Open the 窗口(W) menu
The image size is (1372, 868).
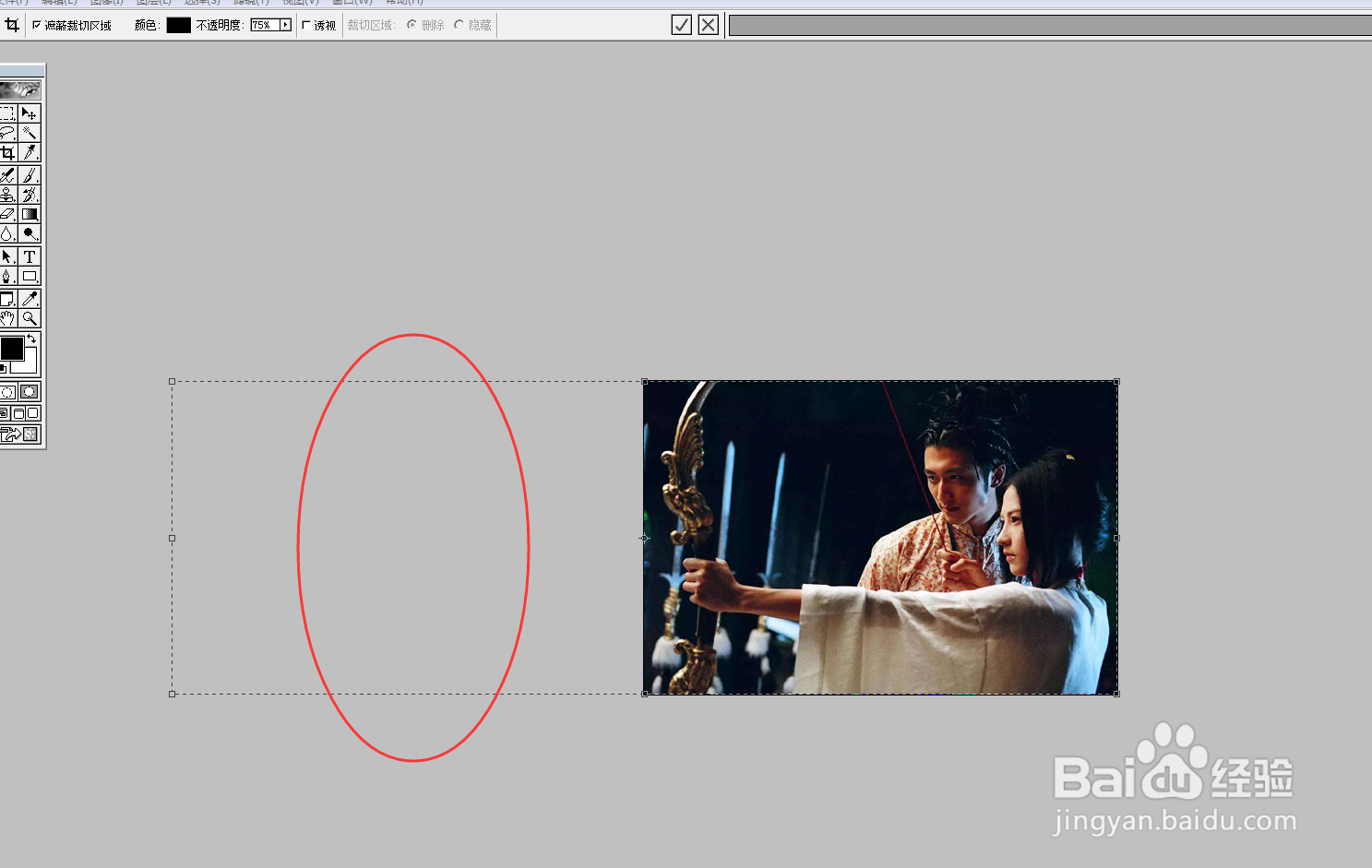pyautogui.click(x=352, y=3)
